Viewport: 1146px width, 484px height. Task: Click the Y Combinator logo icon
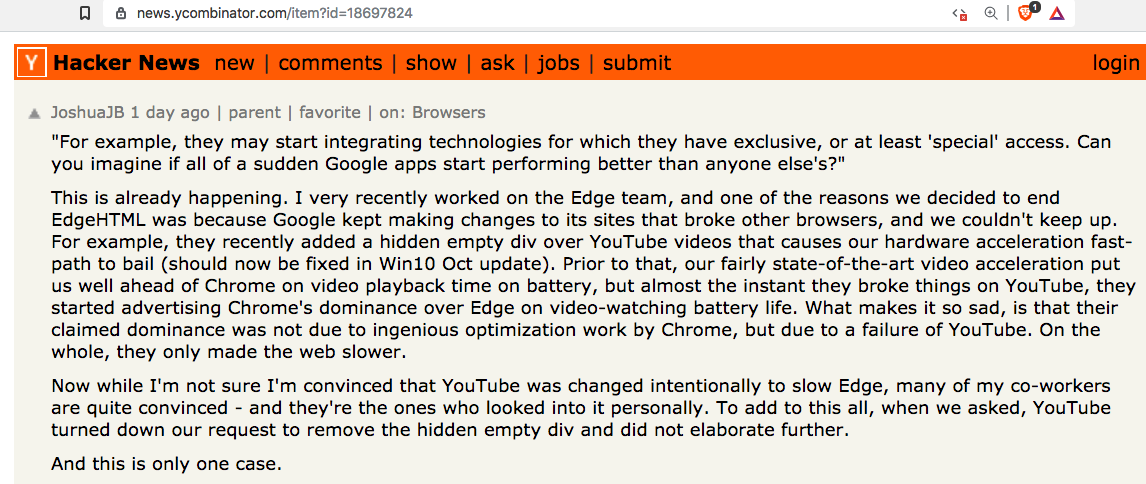[x=32, y=63]
